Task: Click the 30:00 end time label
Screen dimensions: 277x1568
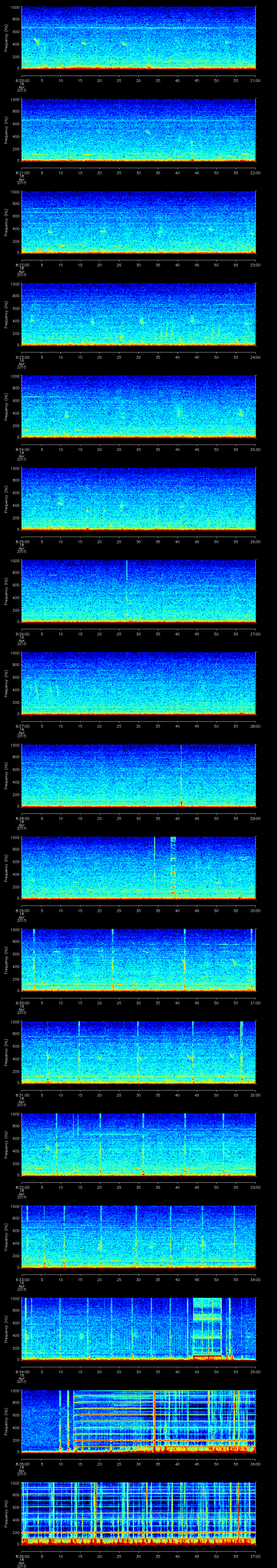Action: tap(256, 910)
